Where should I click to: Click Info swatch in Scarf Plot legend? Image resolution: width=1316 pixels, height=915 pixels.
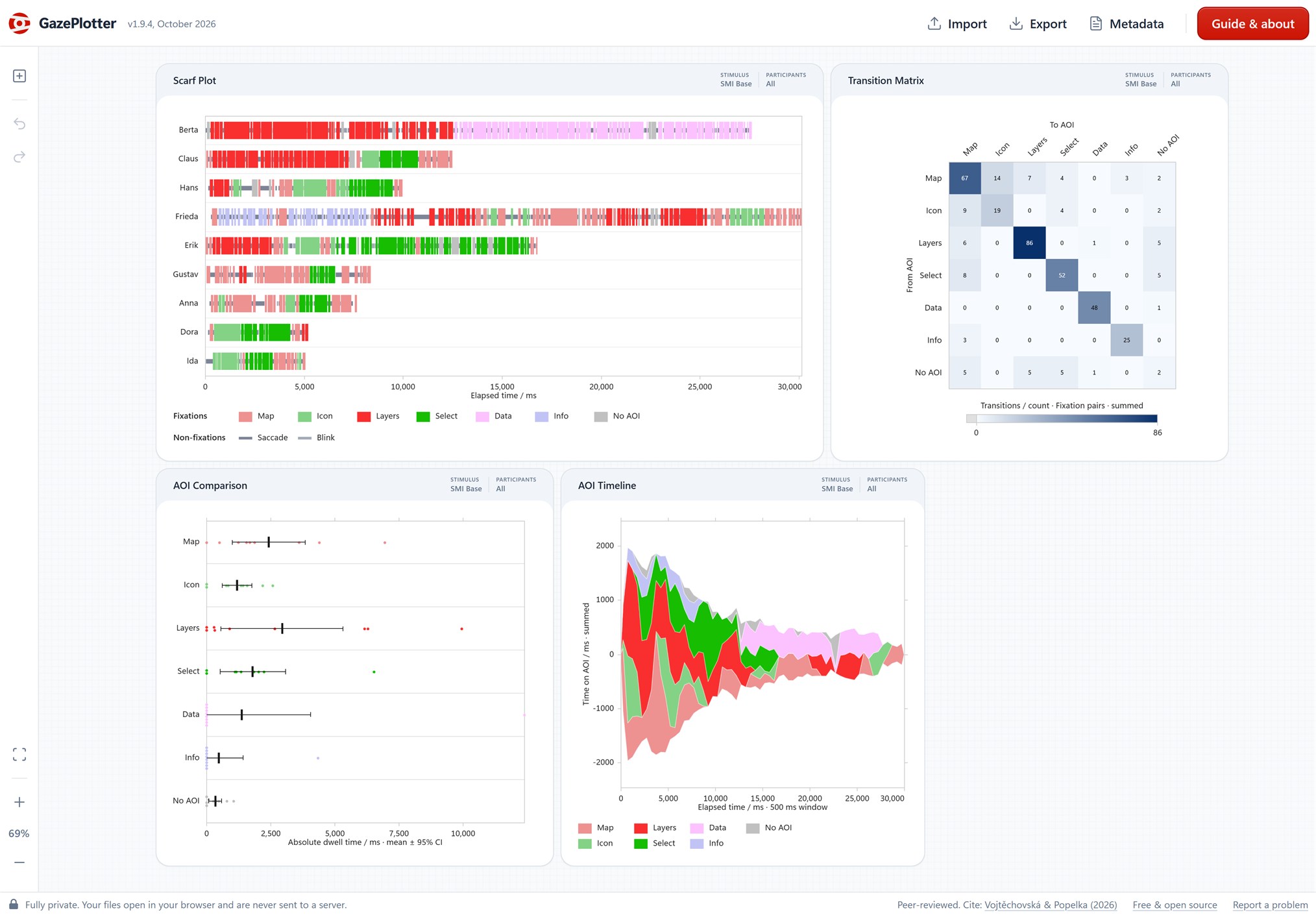541,417
